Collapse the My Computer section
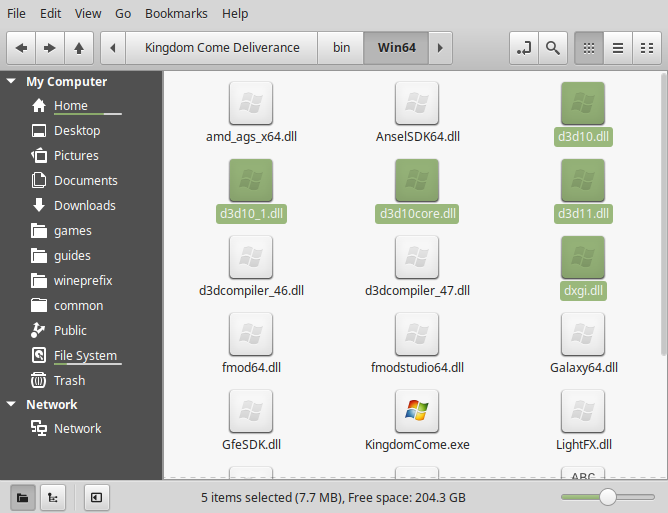The image size is (668, 513). point(12,81)
